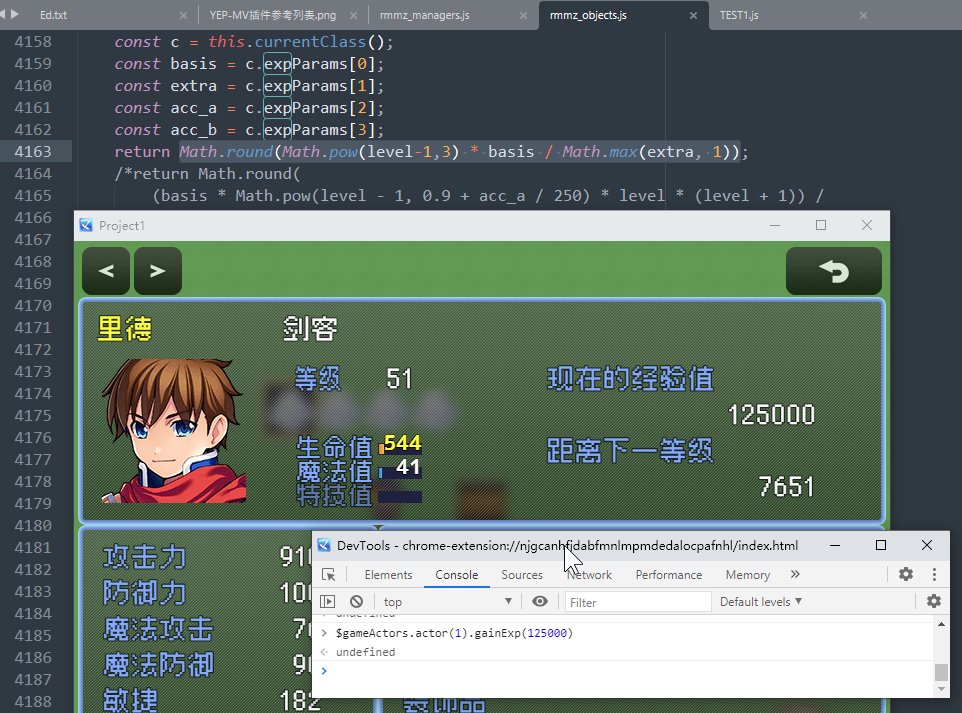Click the 魔法值 MP gauge bar
This screenshot has height=713, width=962.
[400, 472]
